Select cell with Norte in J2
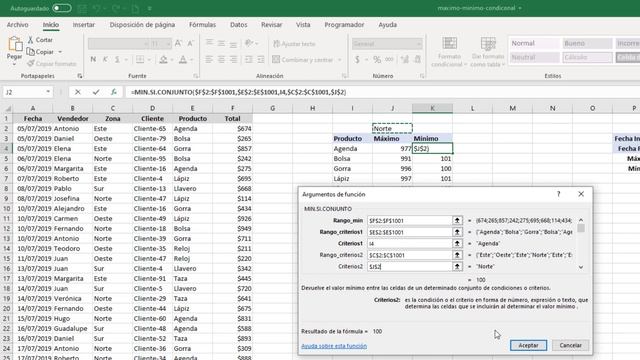Screen dimensions: 640x360 [392, 128]
